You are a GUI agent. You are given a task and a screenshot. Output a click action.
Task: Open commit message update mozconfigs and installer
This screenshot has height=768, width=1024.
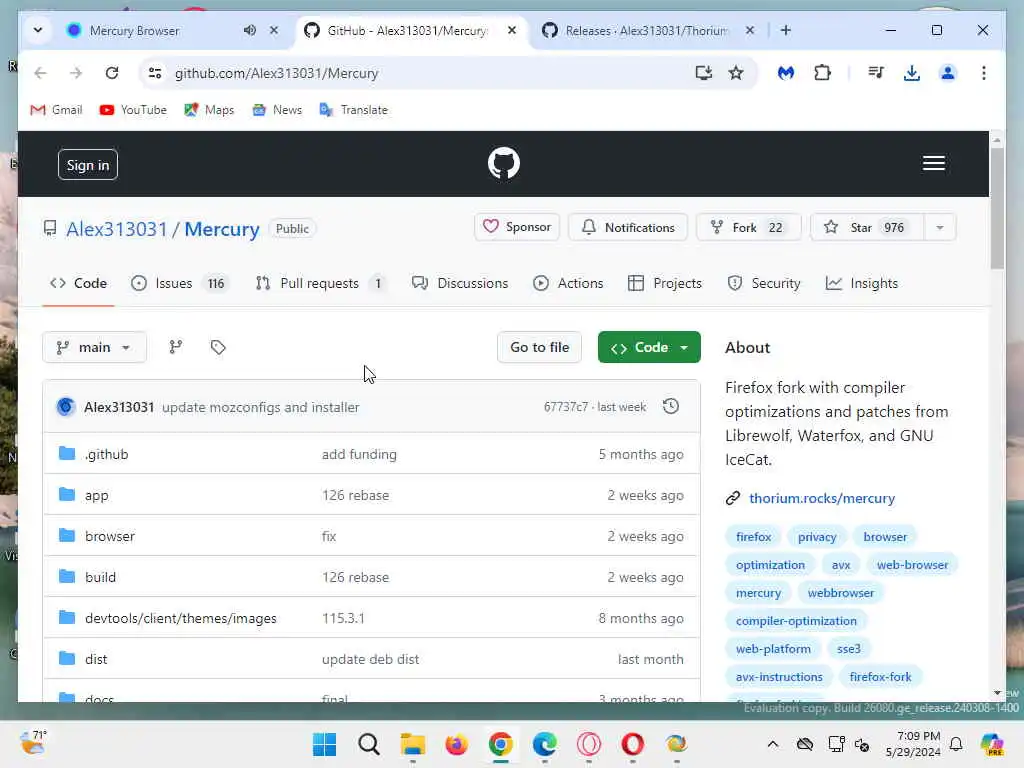tap(261, 407)
